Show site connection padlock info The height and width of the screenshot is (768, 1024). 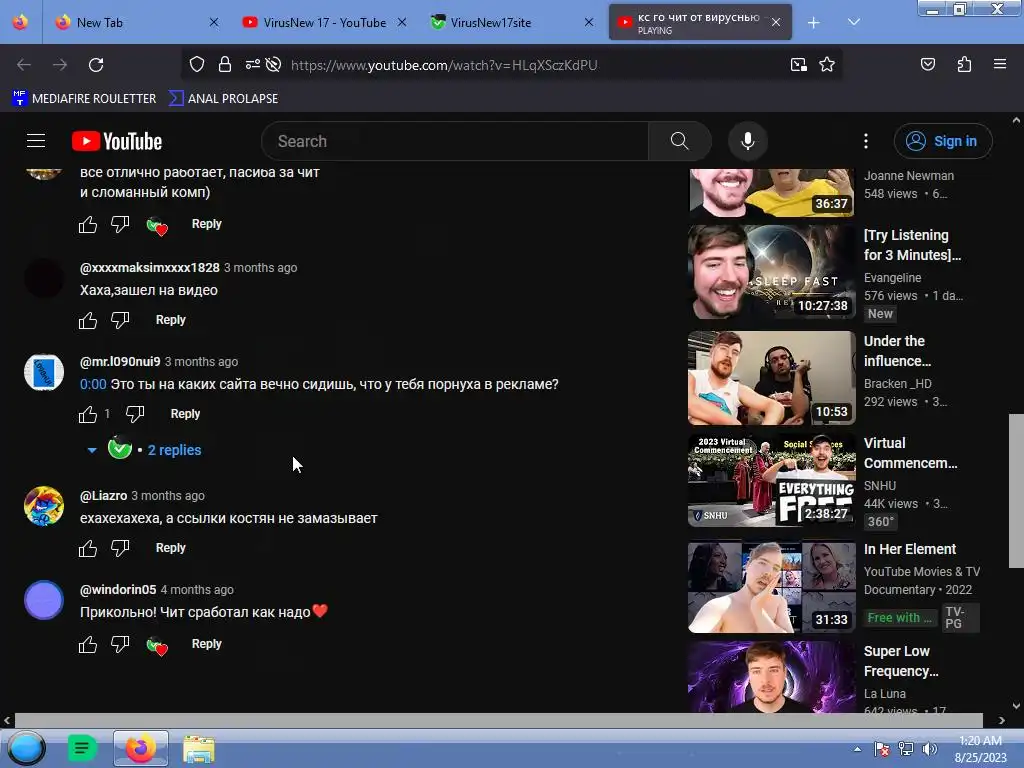point(225,64)
